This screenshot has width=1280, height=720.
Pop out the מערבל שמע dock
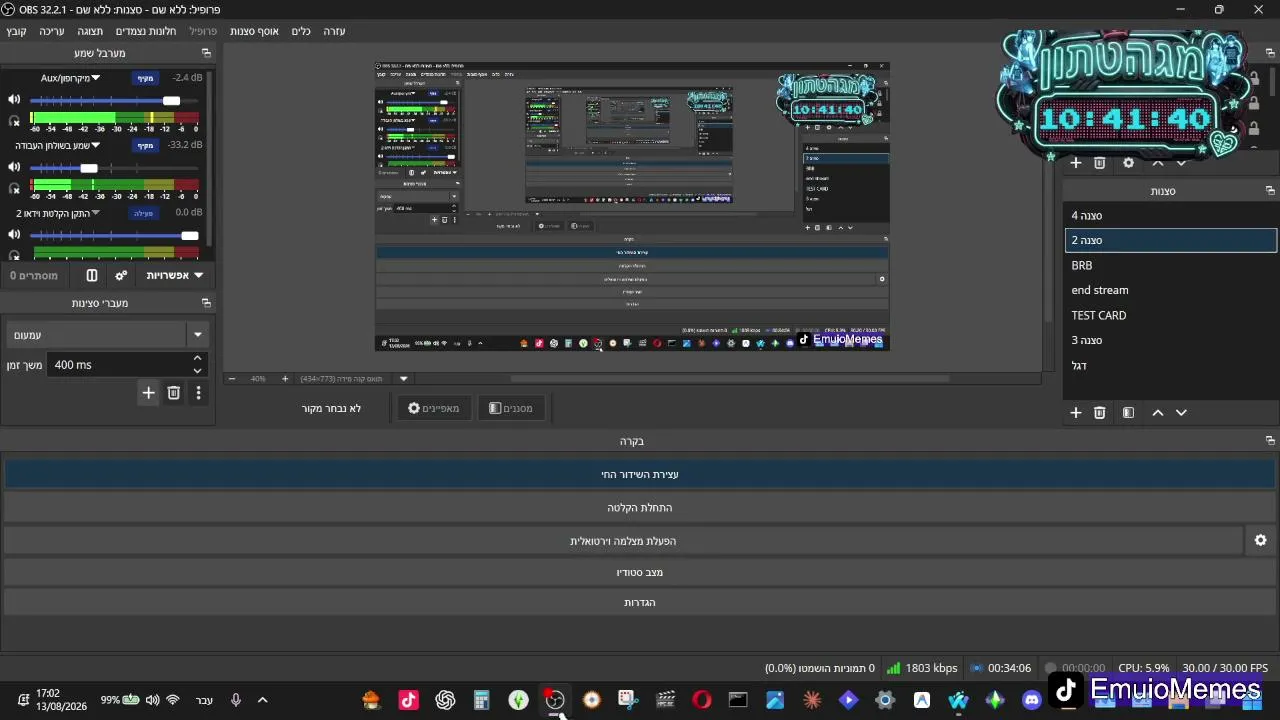pyautogui.click(x=207, y=53)
